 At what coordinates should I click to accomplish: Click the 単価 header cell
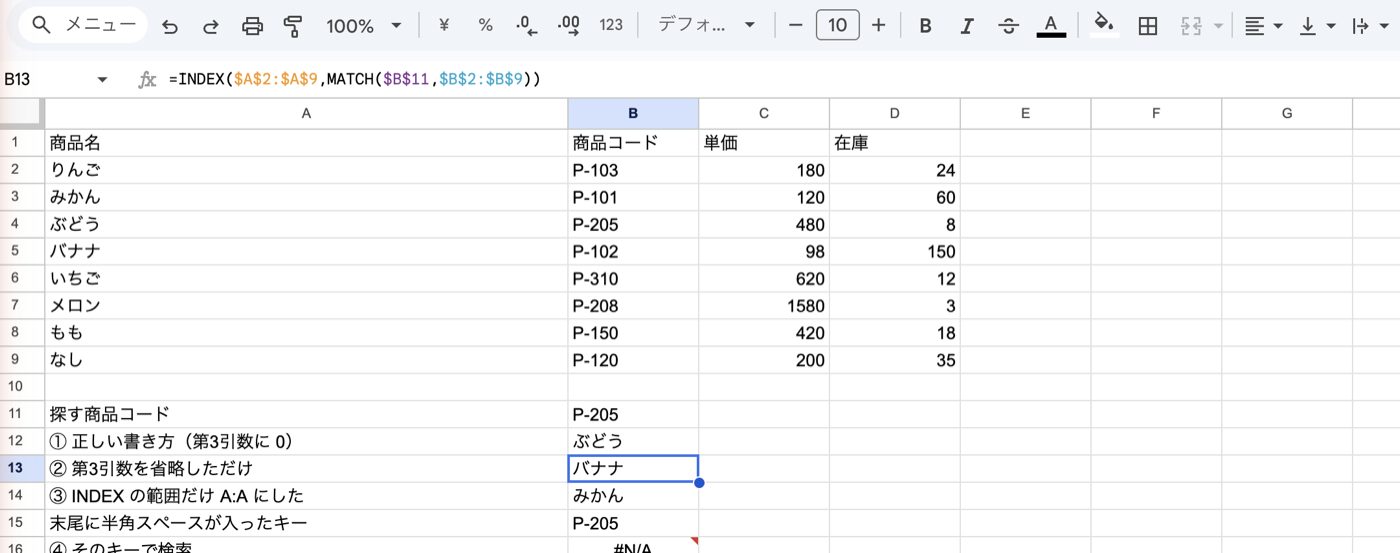point(764,143)
